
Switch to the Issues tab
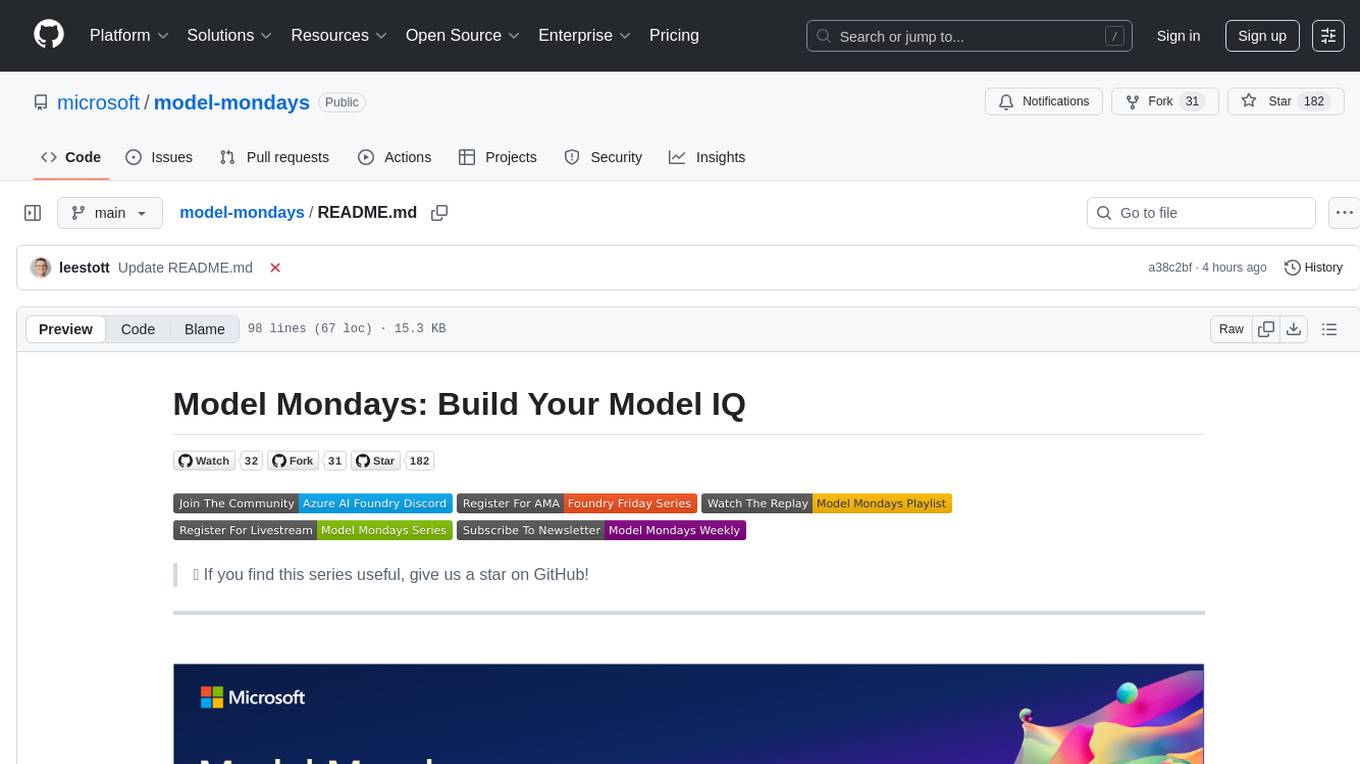tap(159, 157)
